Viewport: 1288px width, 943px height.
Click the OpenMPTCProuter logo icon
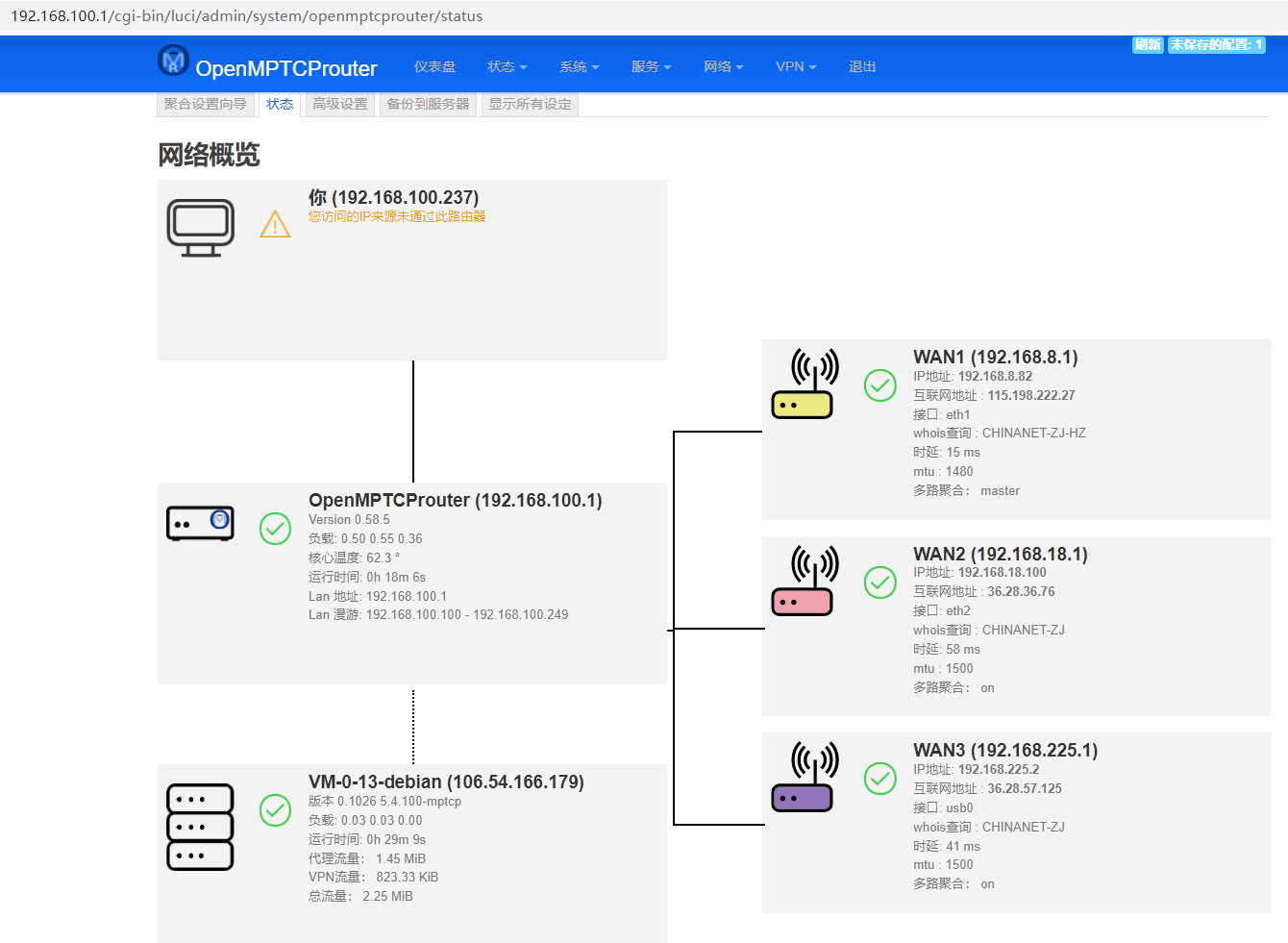(x=173, y=61)
